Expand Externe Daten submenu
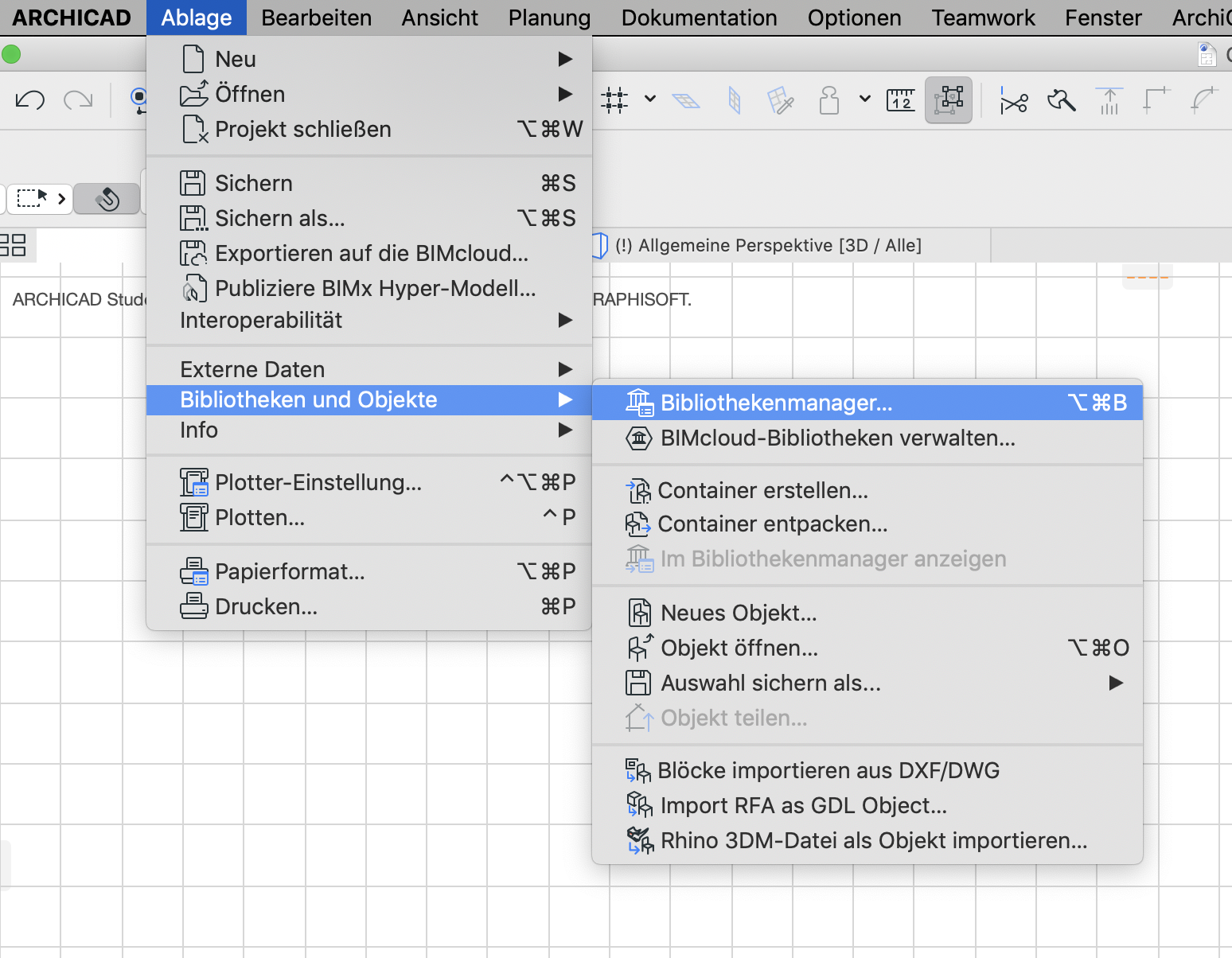Image resolution: width=1232 pixels, height=958 pixels. click(369, 369)
